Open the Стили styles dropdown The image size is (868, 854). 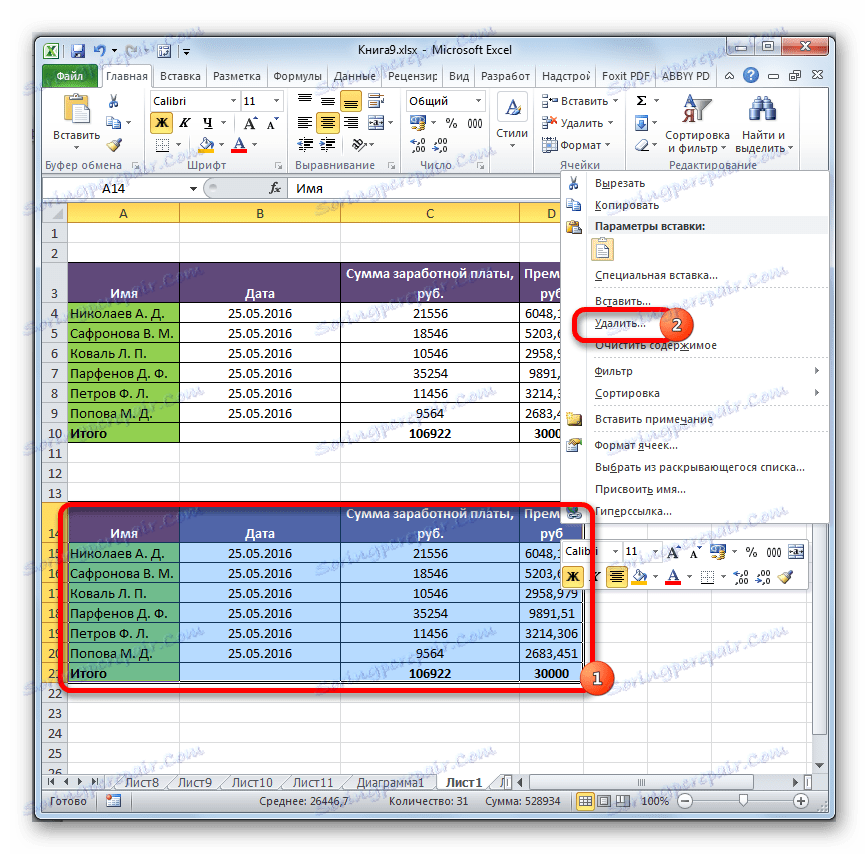click(x=512, y=123)
